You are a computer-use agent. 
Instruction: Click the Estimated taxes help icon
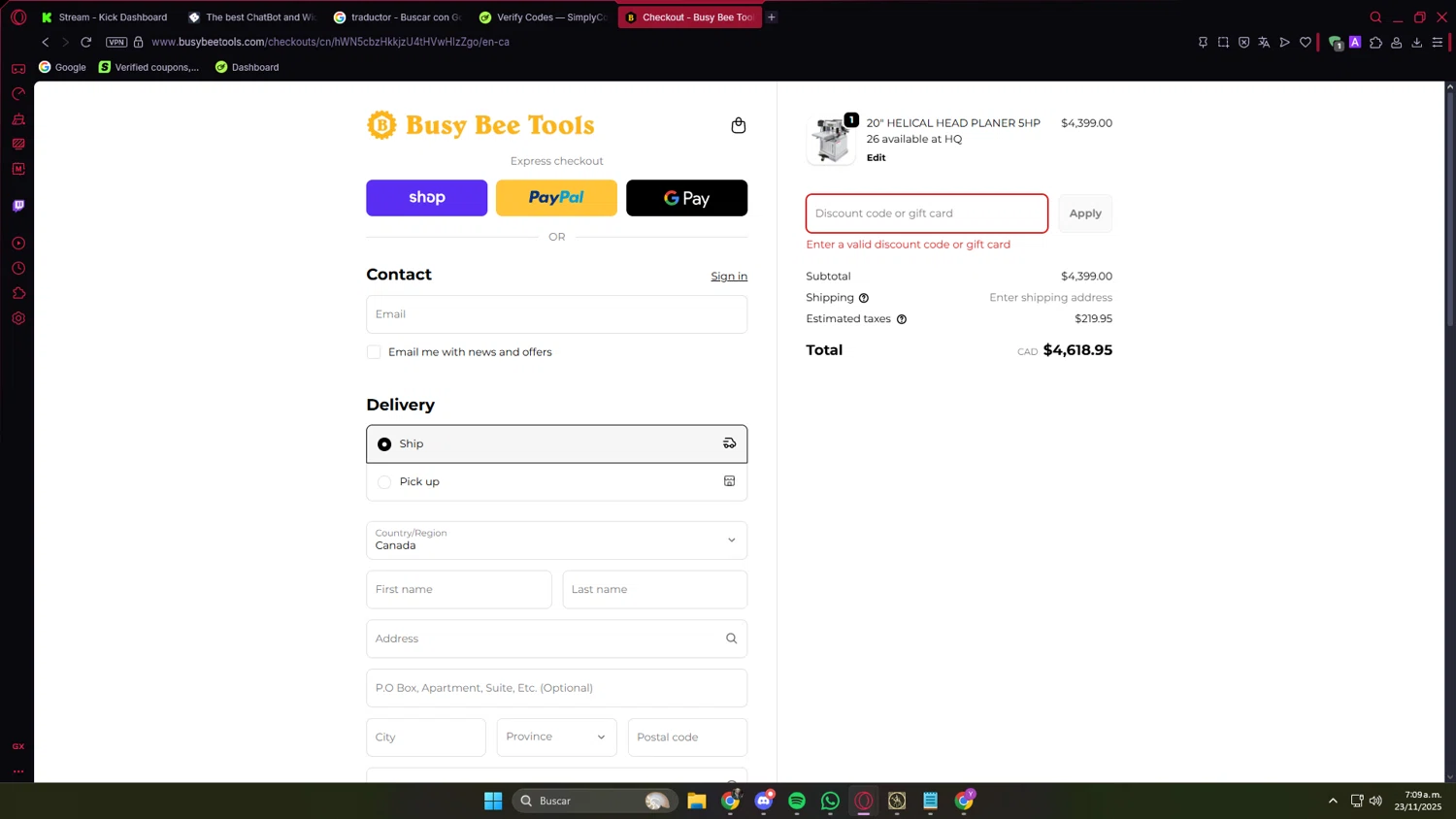tap(902, 319)
